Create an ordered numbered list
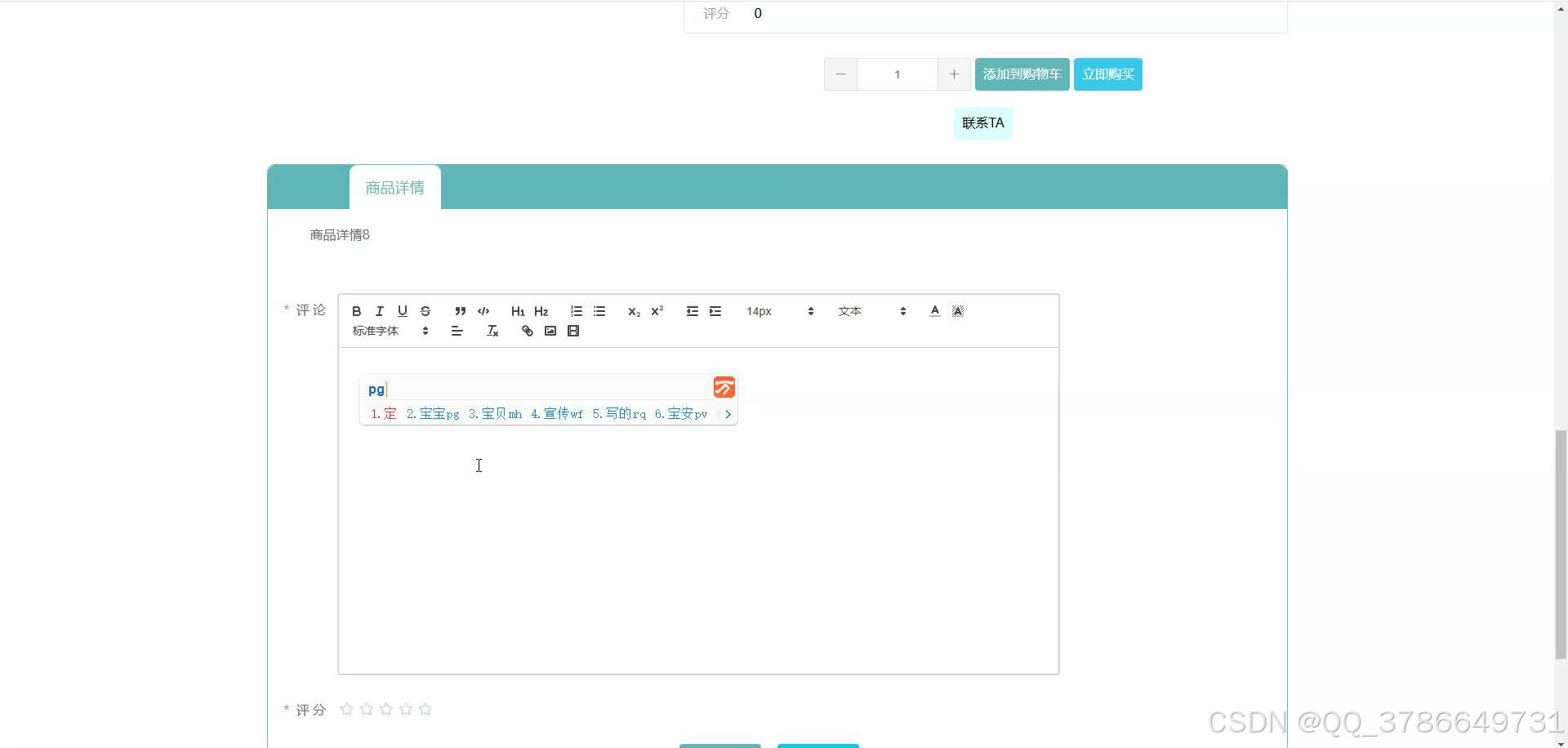The width and height of the screenshot is (1568, 748). click(x=577, y=311)
